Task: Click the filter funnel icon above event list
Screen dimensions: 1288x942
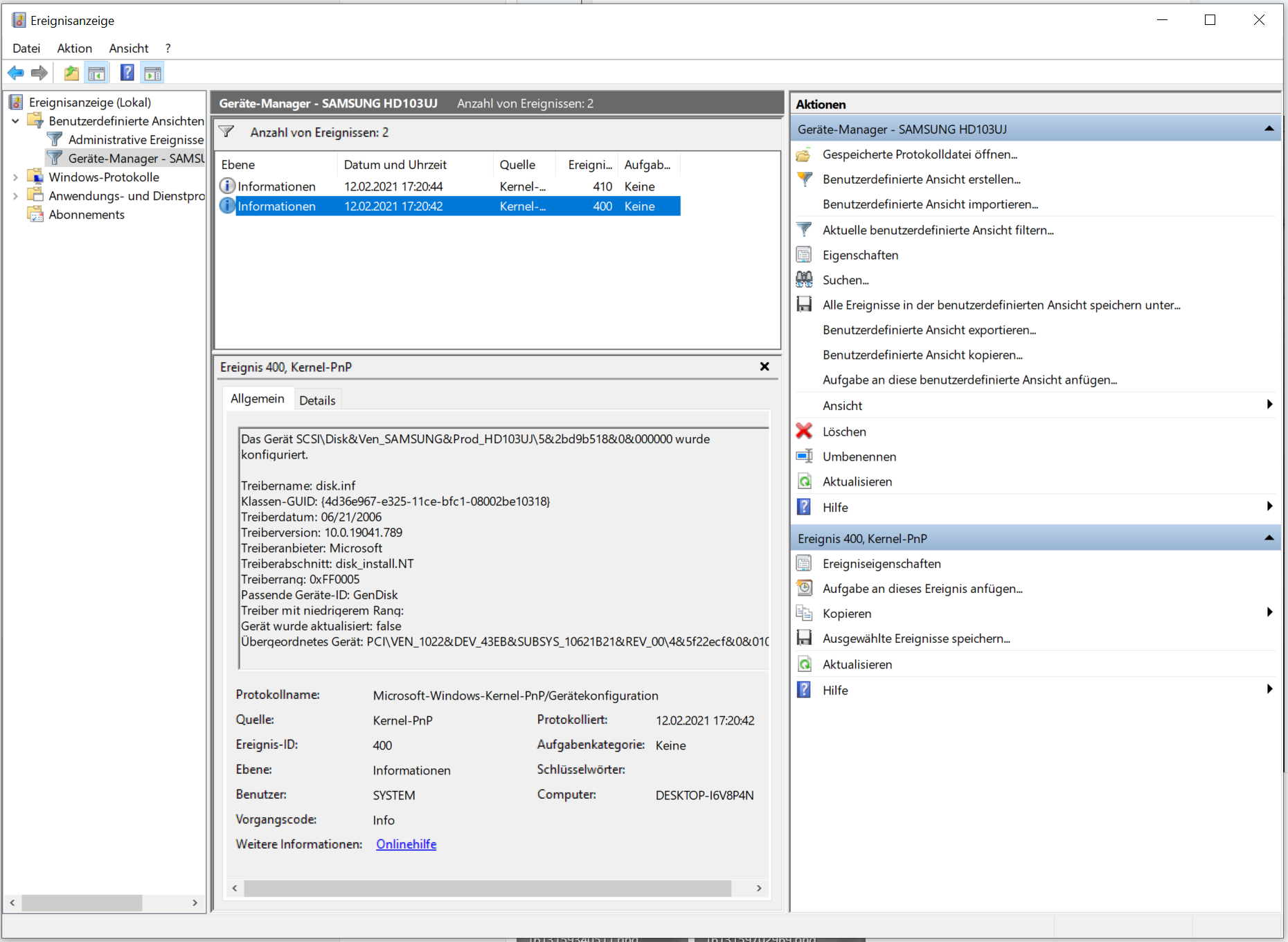Action: [226, 132]
